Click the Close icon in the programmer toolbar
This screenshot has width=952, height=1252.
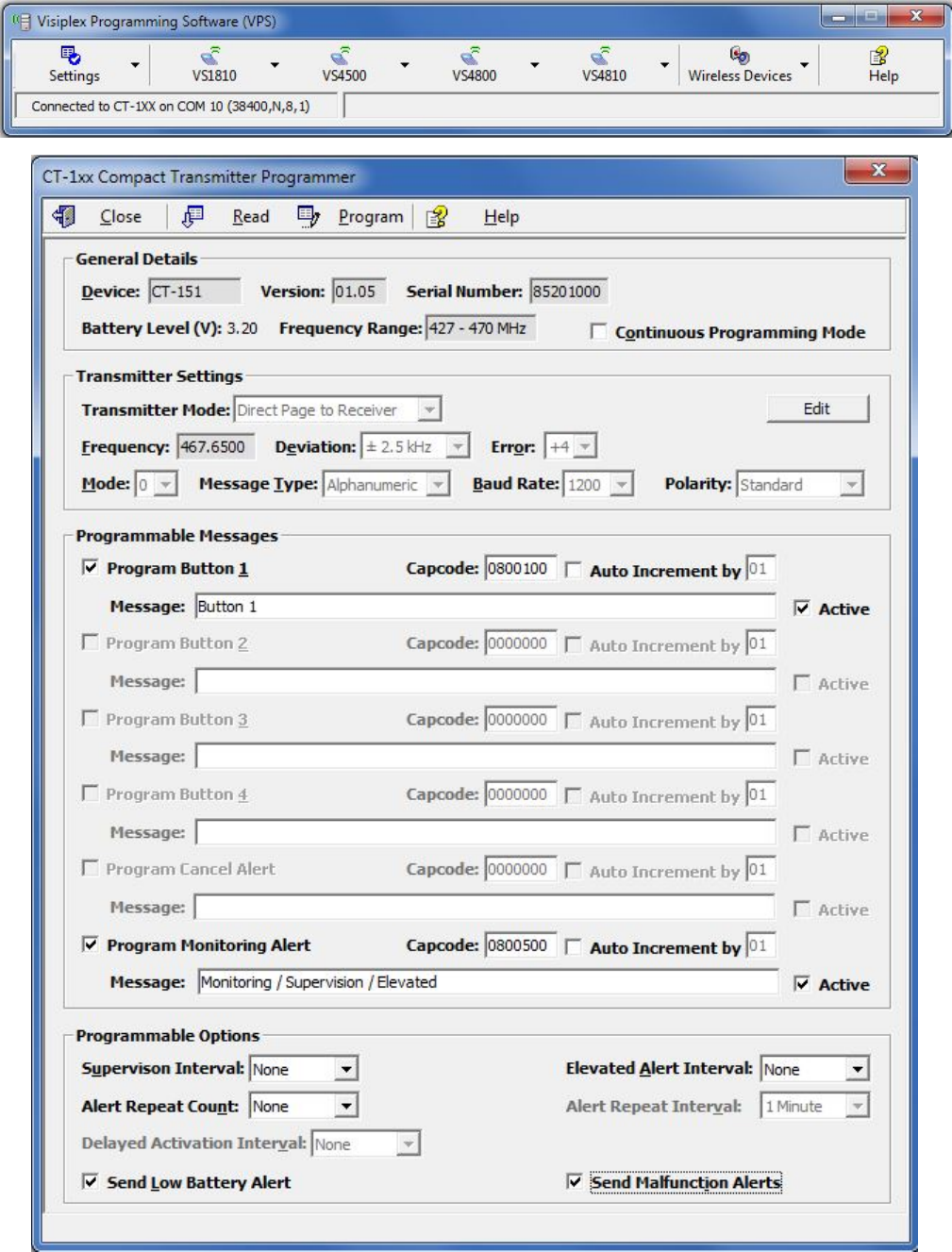[x=64, y=216]
